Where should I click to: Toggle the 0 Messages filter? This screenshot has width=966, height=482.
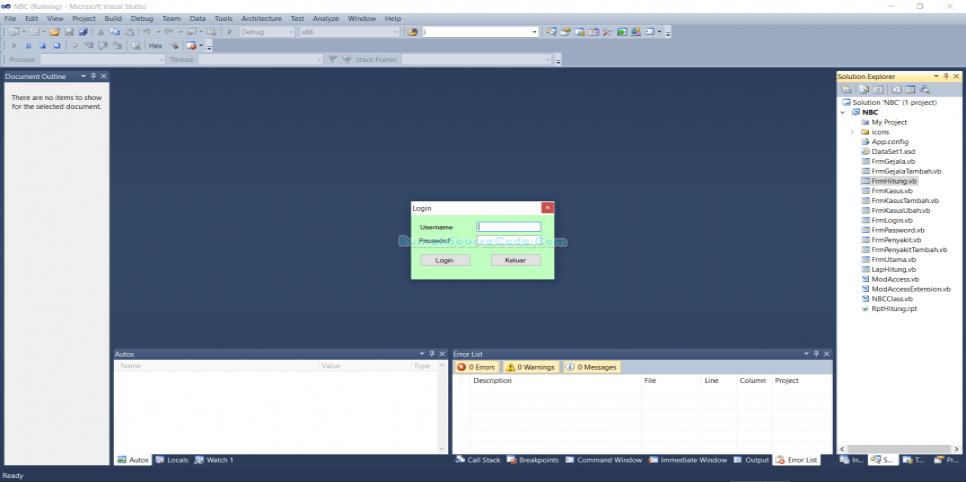click(591, 367)
